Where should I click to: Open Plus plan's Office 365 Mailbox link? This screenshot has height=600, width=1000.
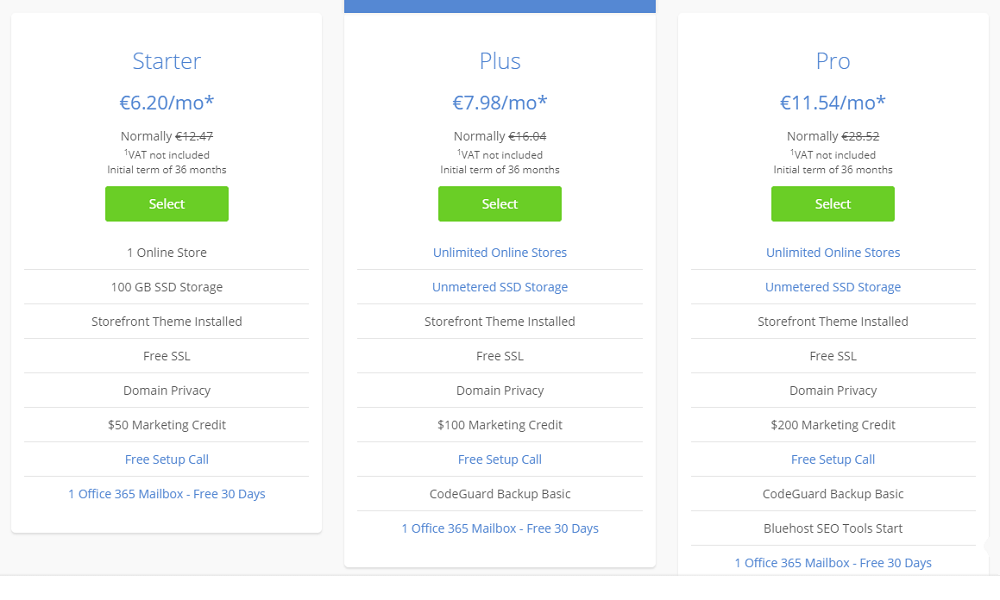tap(500, 529)
